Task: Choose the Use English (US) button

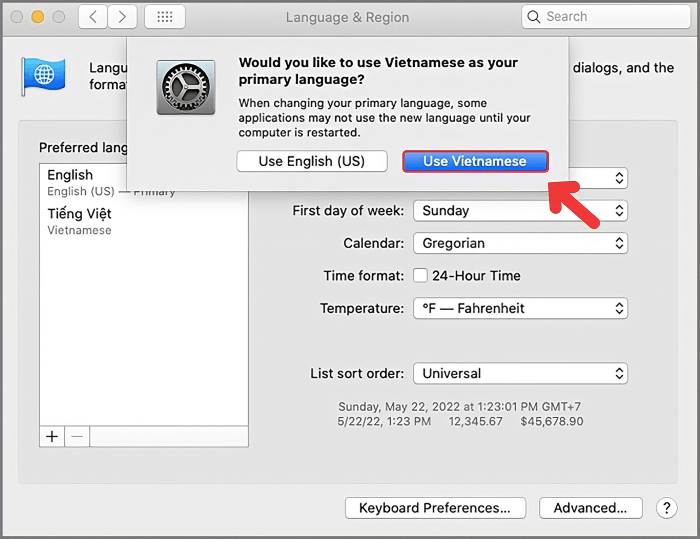Action: tap(312, 161)
